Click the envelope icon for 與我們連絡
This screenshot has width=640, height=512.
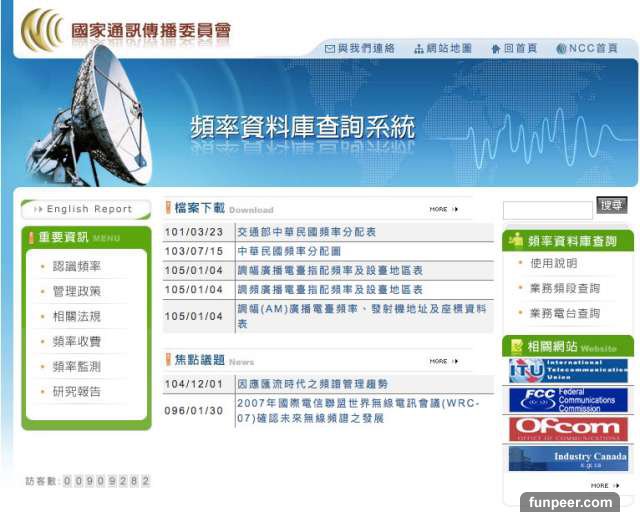click(x=329, y=49)
